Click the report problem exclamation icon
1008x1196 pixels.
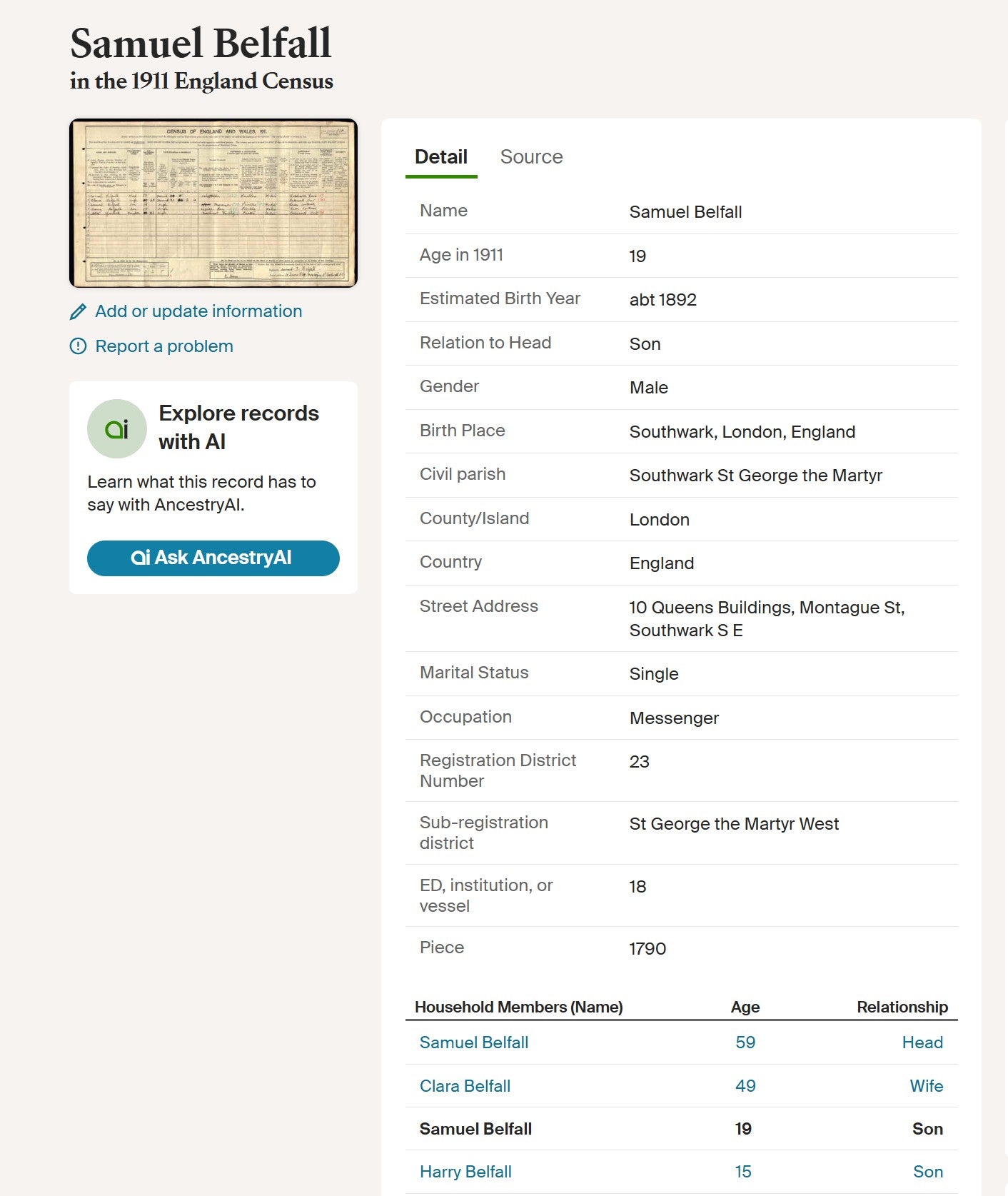click(x=78, y=346)
